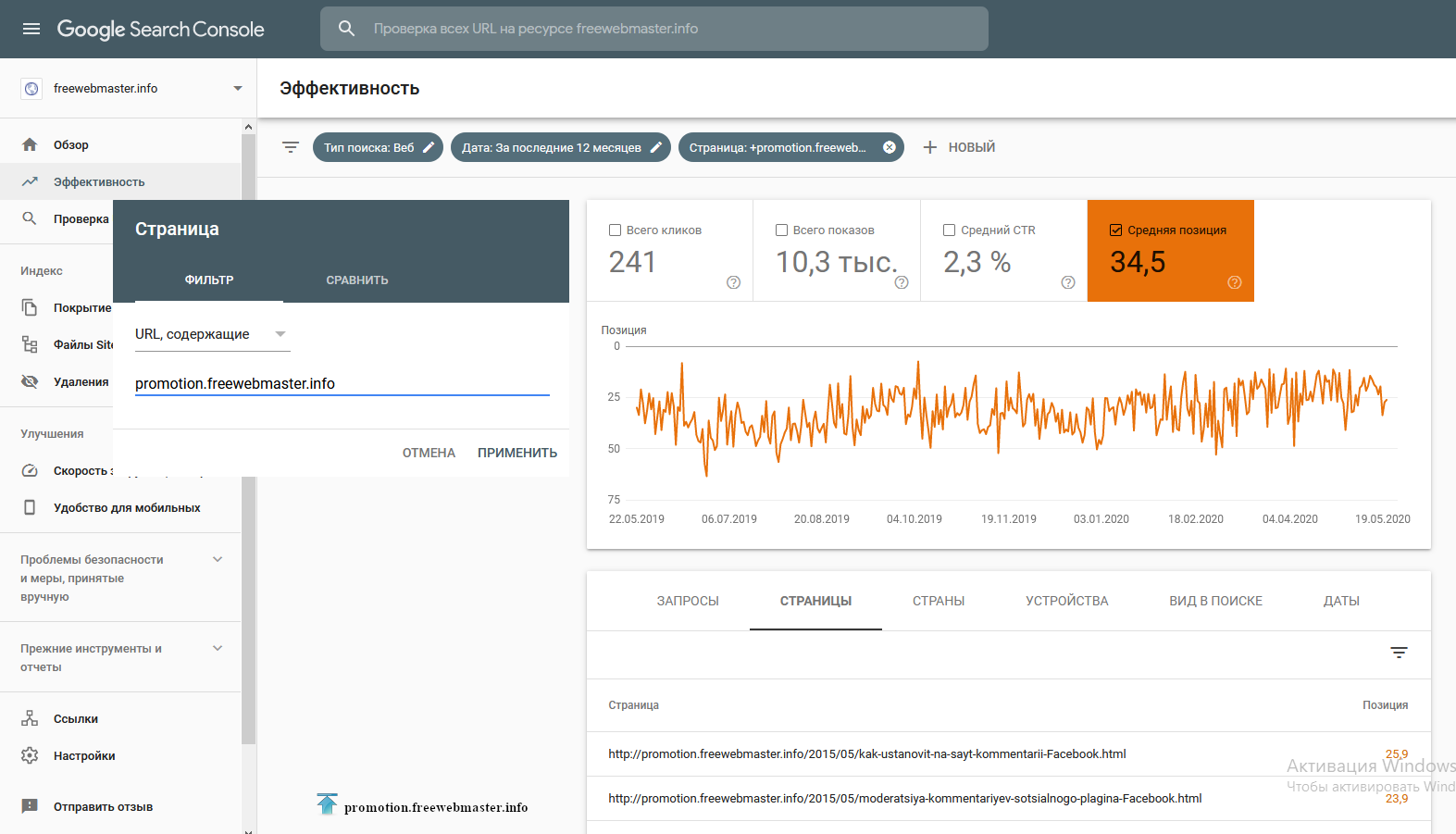Click the Настройки gear icon
Image resolution: width=1456 pixels, height=834 pixels.
[x=30, y=755]
